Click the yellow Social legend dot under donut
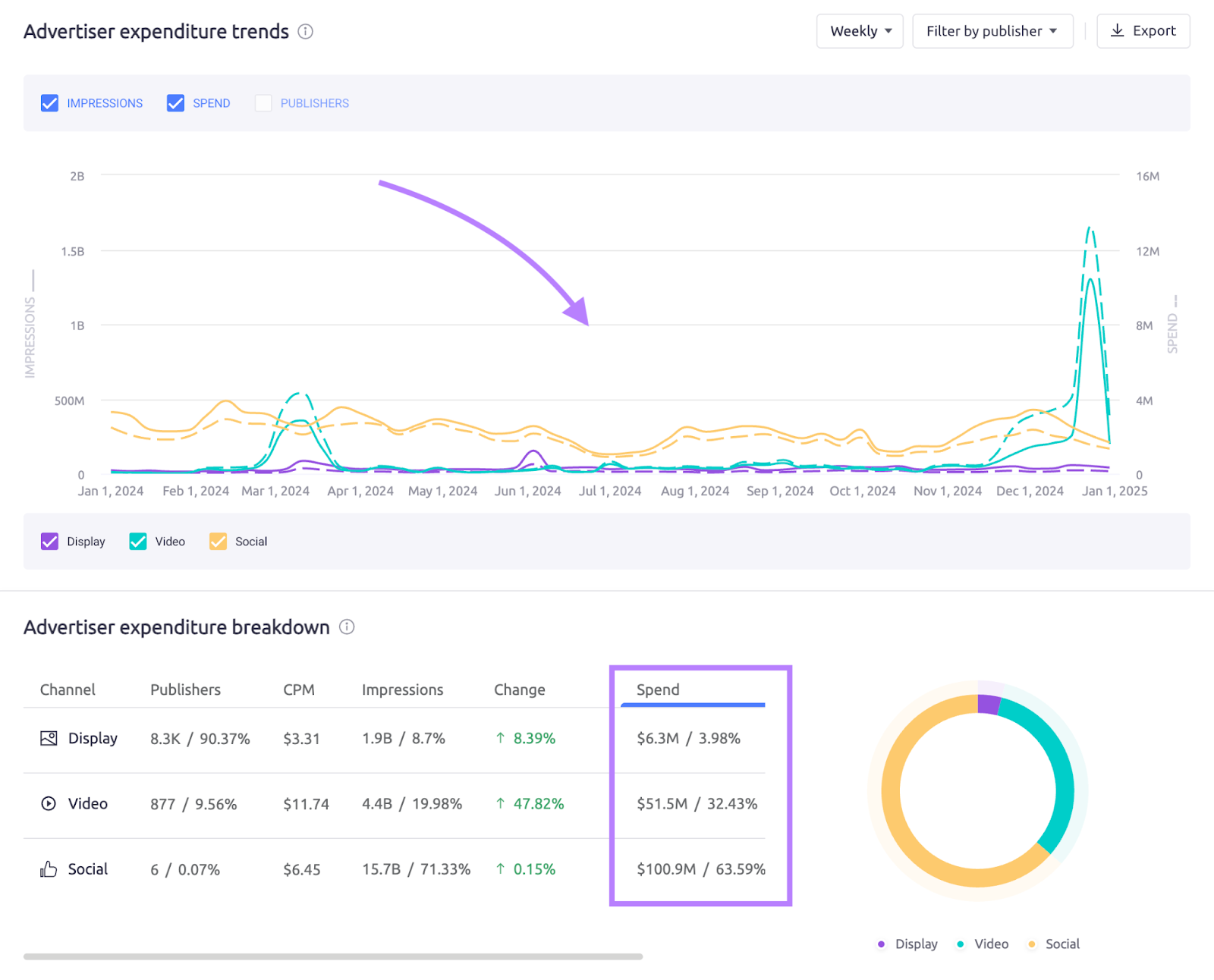Image resolution: width=1214 pixels, height=980 pixels. (1031, 944)
